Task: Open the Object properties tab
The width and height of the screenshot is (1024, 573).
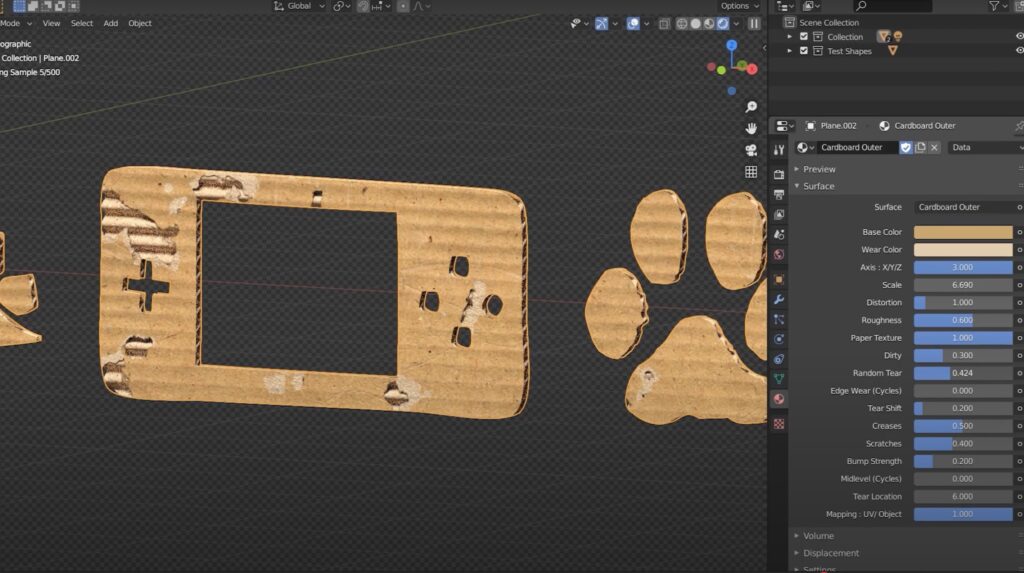Action: pyautogui.click(x=778, y=280)
